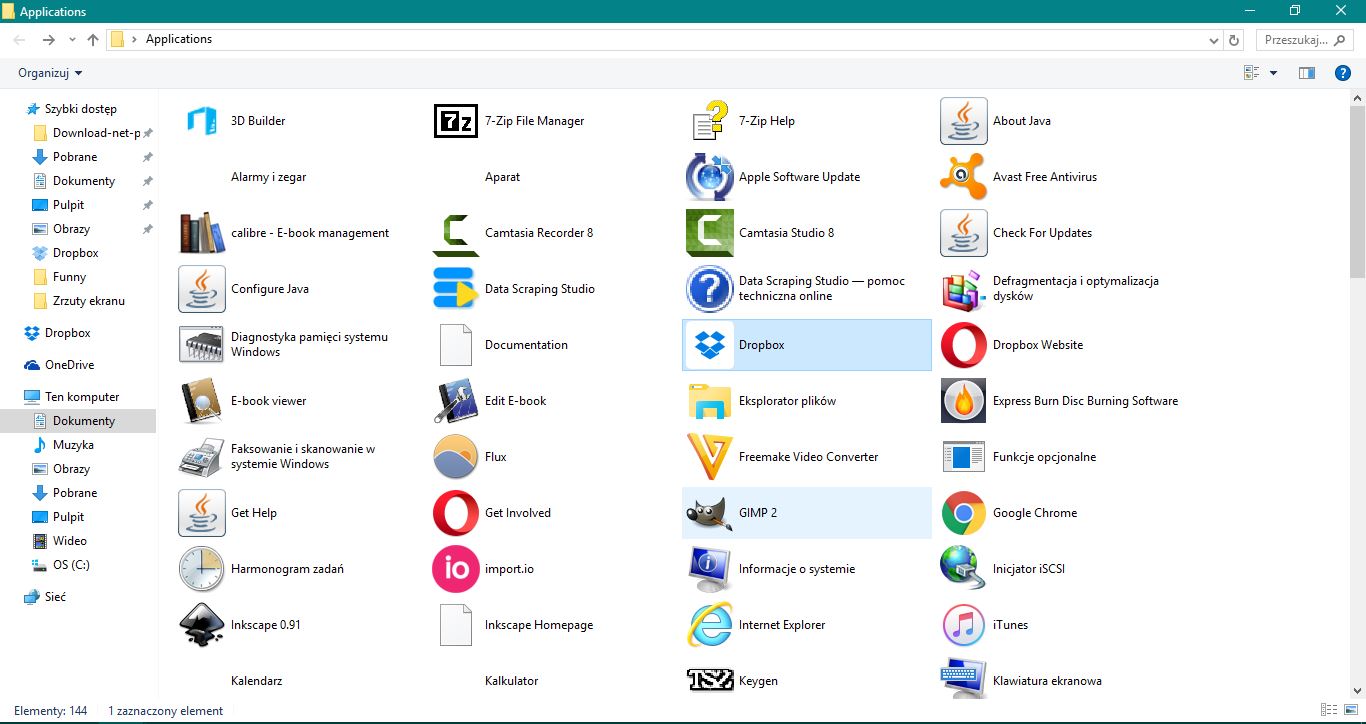Open Download-net-p pinned folder
Viewport: 1366px width, 724px height.
point(96,133)
